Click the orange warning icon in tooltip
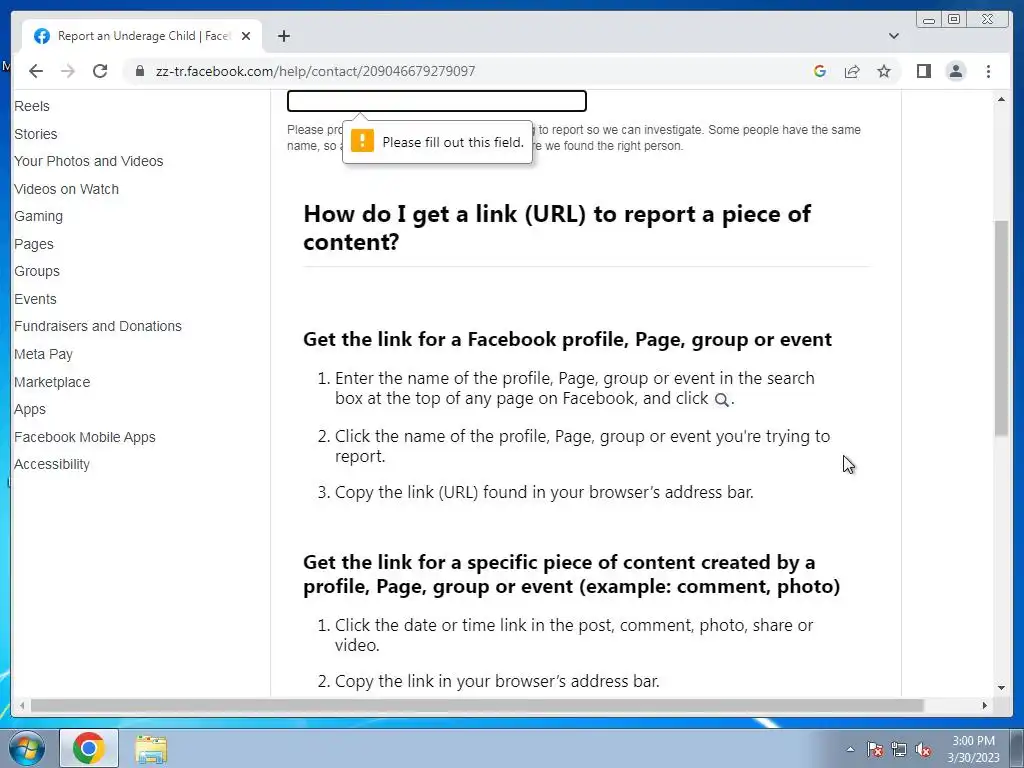 (362, 141)
